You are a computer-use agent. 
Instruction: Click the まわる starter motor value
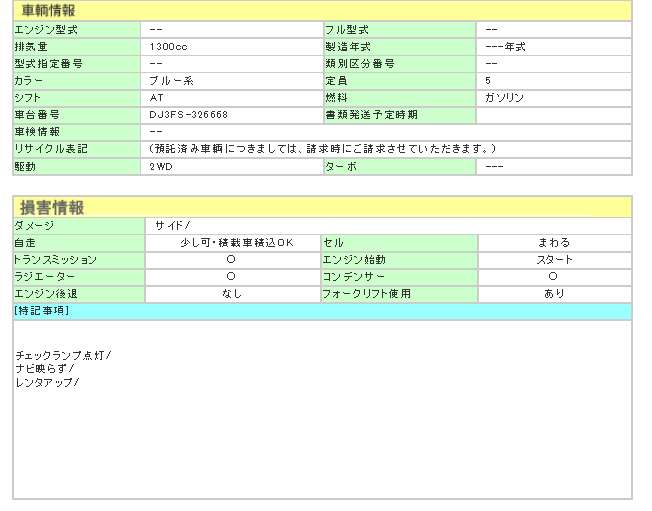pyautogui.click(x=554, y=243)
